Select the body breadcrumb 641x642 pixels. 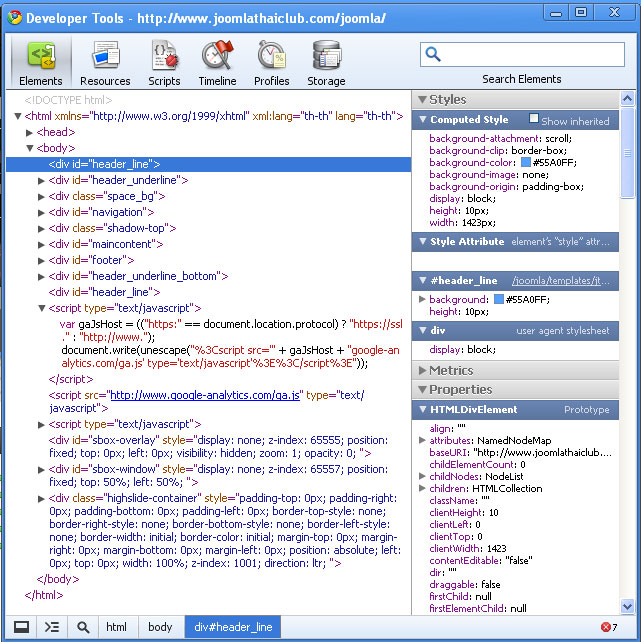(x=160, y=627)
